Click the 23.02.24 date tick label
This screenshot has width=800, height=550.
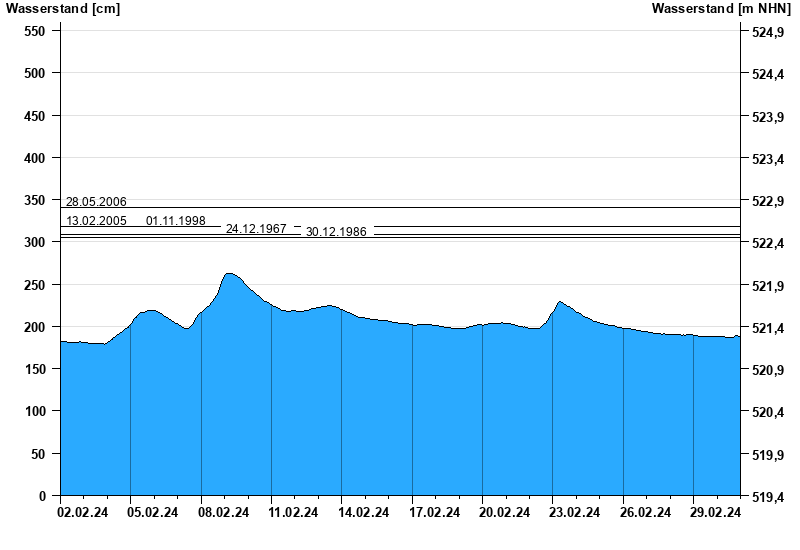575,514
